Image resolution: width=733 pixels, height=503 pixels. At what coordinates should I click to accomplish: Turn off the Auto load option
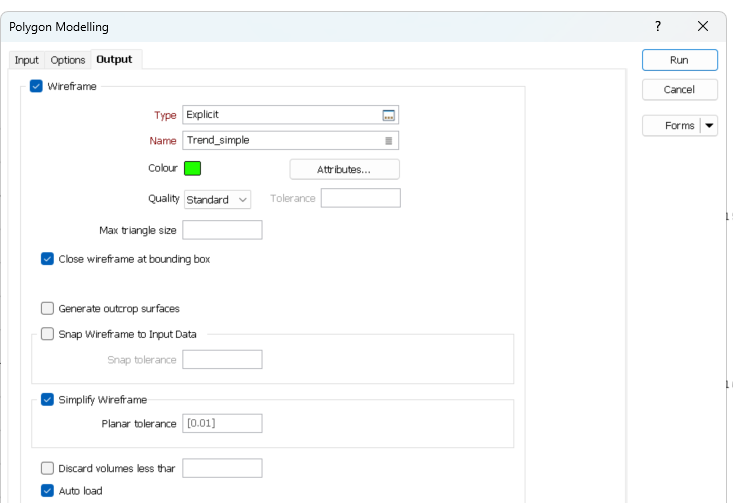tap(47, 491)
